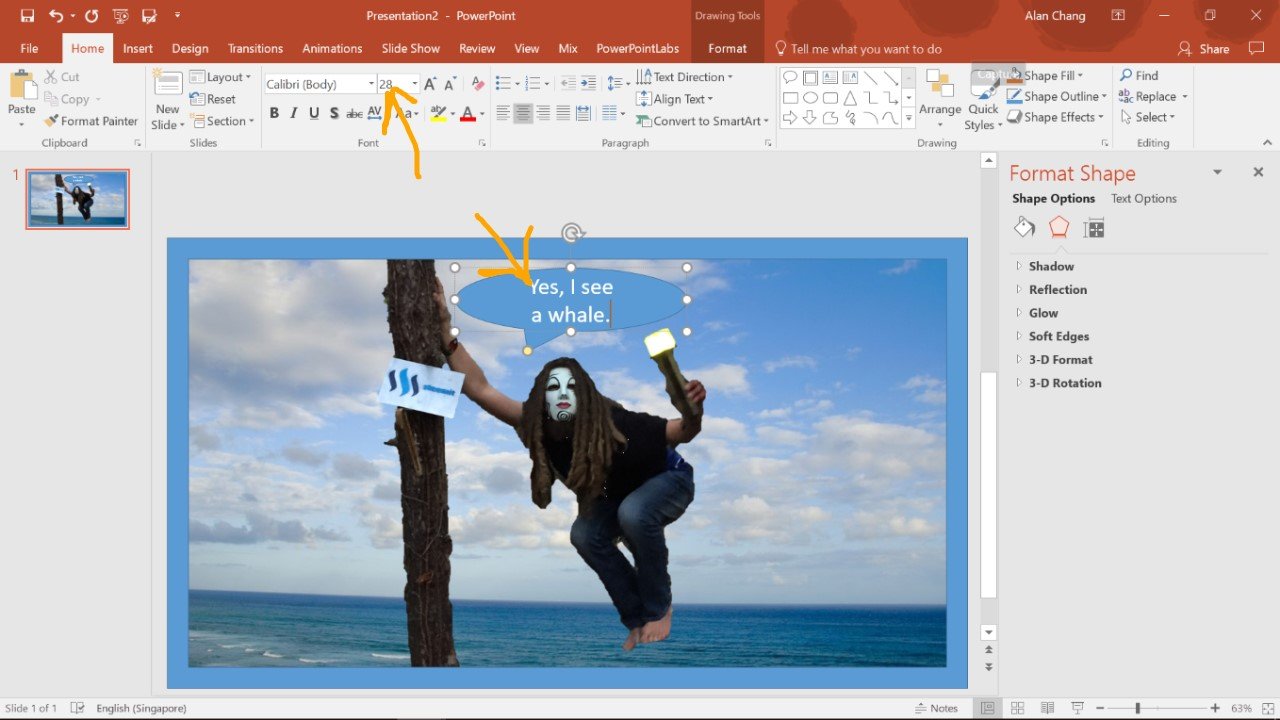
Task: Toggle Normal view in status bar
Action: [988, 708]
